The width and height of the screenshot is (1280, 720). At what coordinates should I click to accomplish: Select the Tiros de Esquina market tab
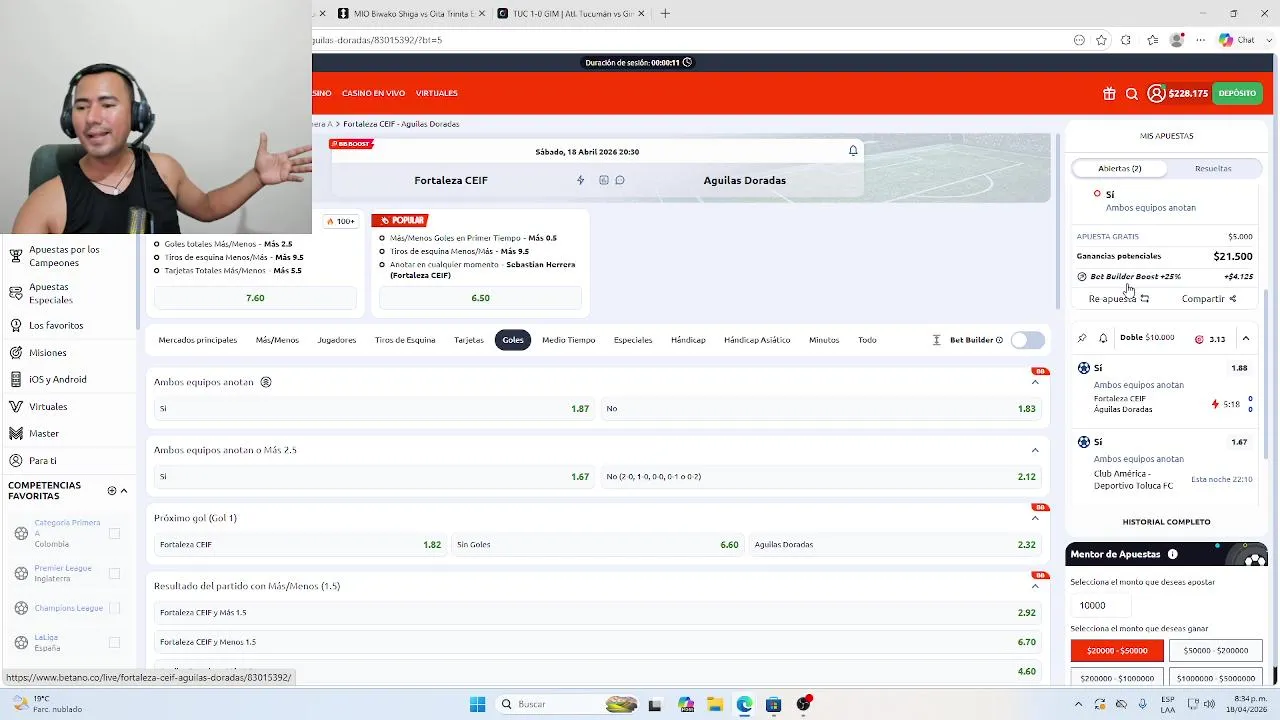(x=405, y=340)
